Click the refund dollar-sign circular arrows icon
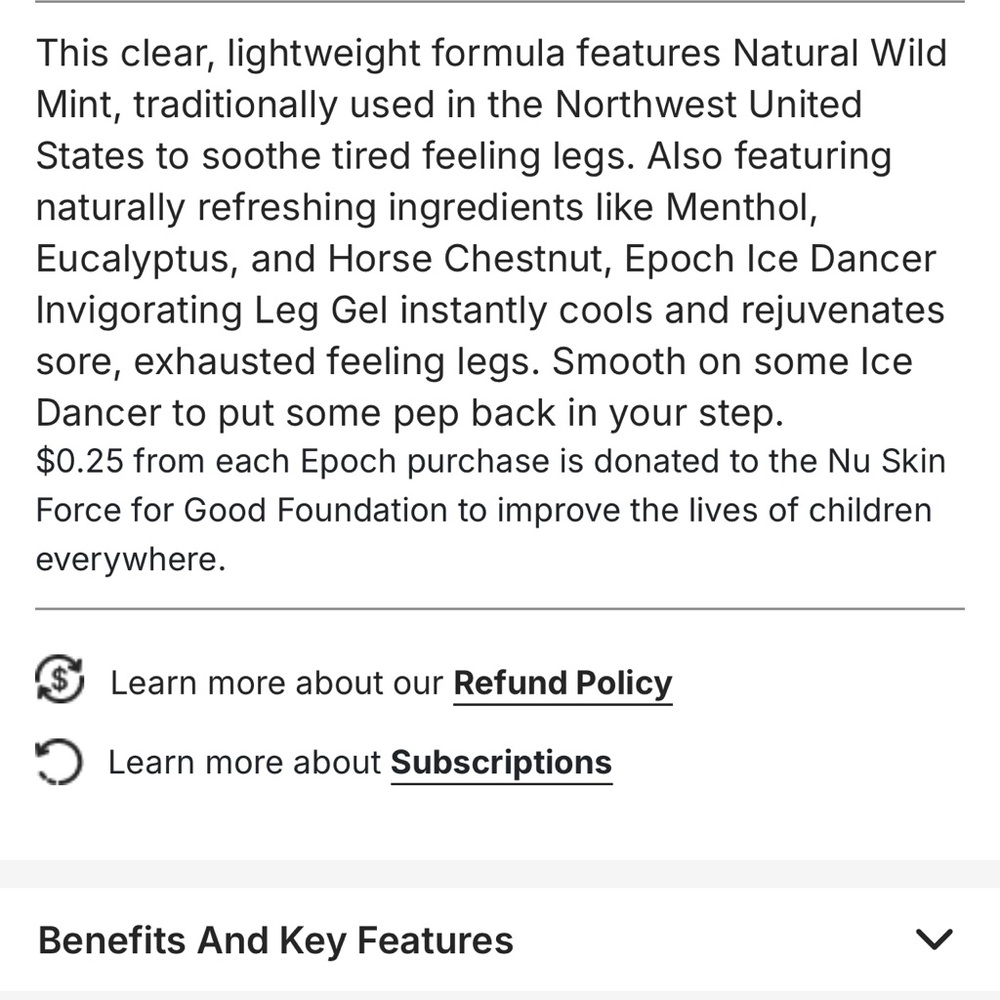This screenshot has height=1000, width=1000. point(59,679)
